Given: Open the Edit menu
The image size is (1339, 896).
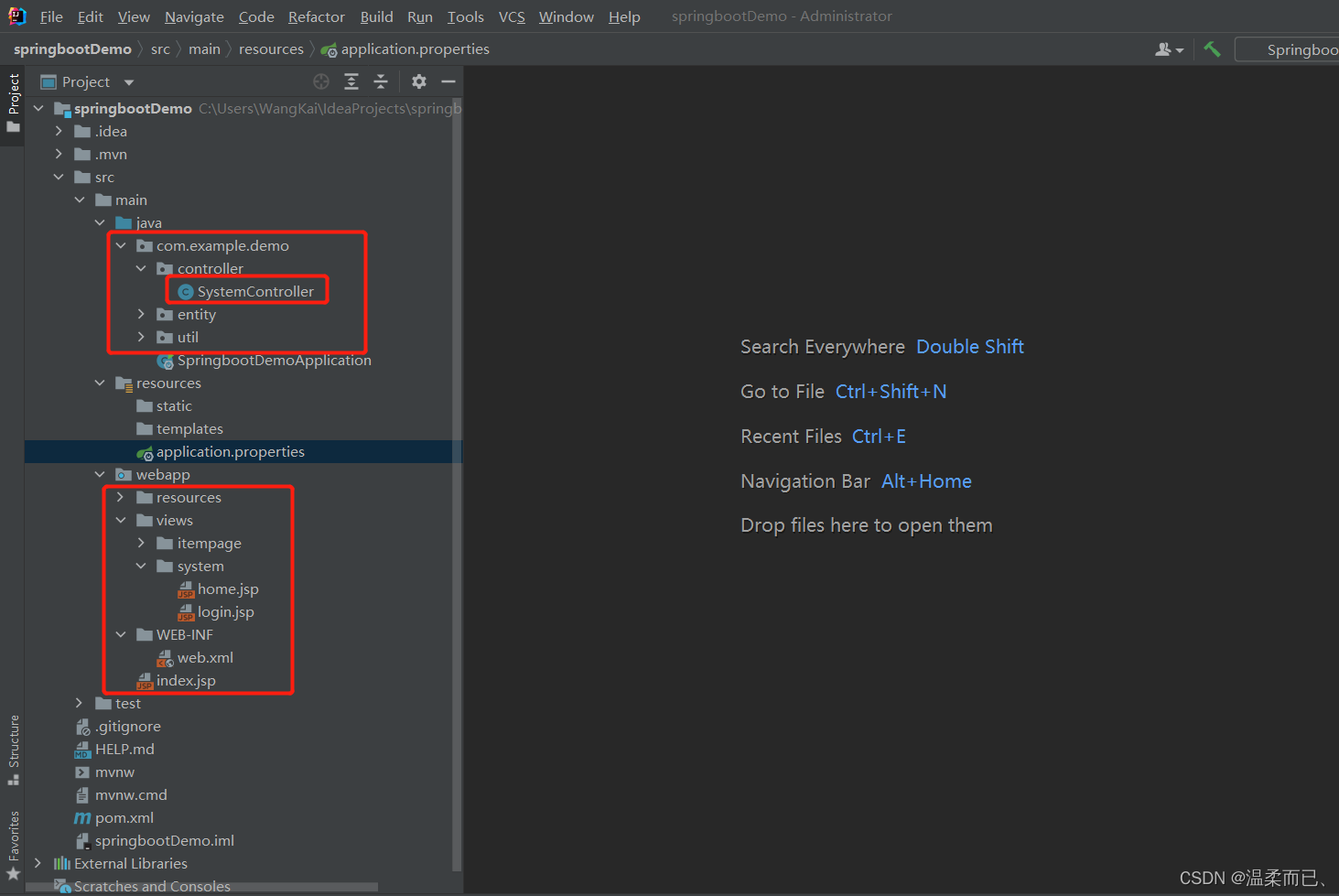Looking at the screenshot, I should click(x=90, y=16).
